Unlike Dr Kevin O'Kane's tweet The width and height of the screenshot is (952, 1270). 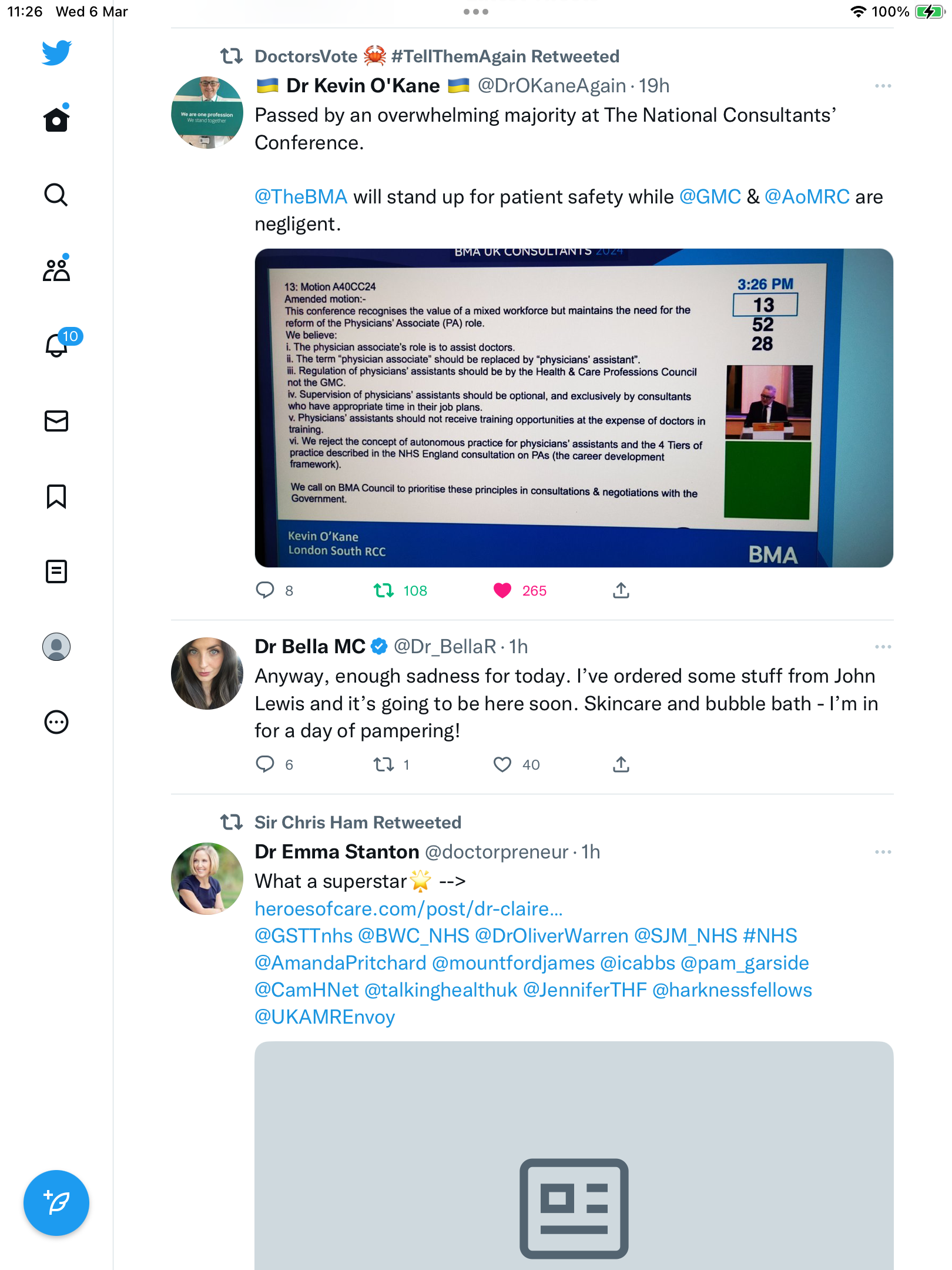[x=502, y=590]
